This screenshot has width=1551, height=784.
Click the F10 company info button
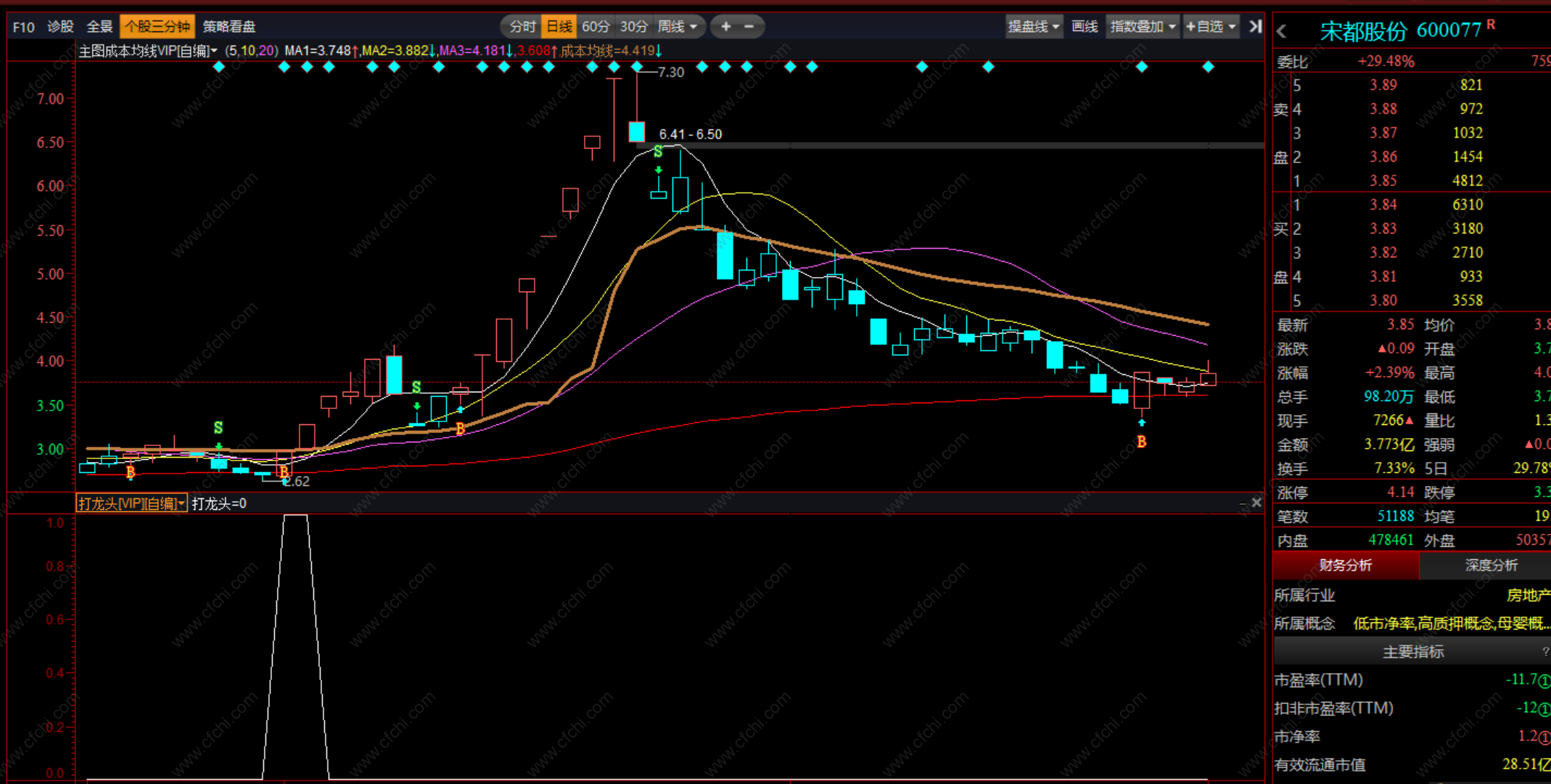click(x=23, y=27)
